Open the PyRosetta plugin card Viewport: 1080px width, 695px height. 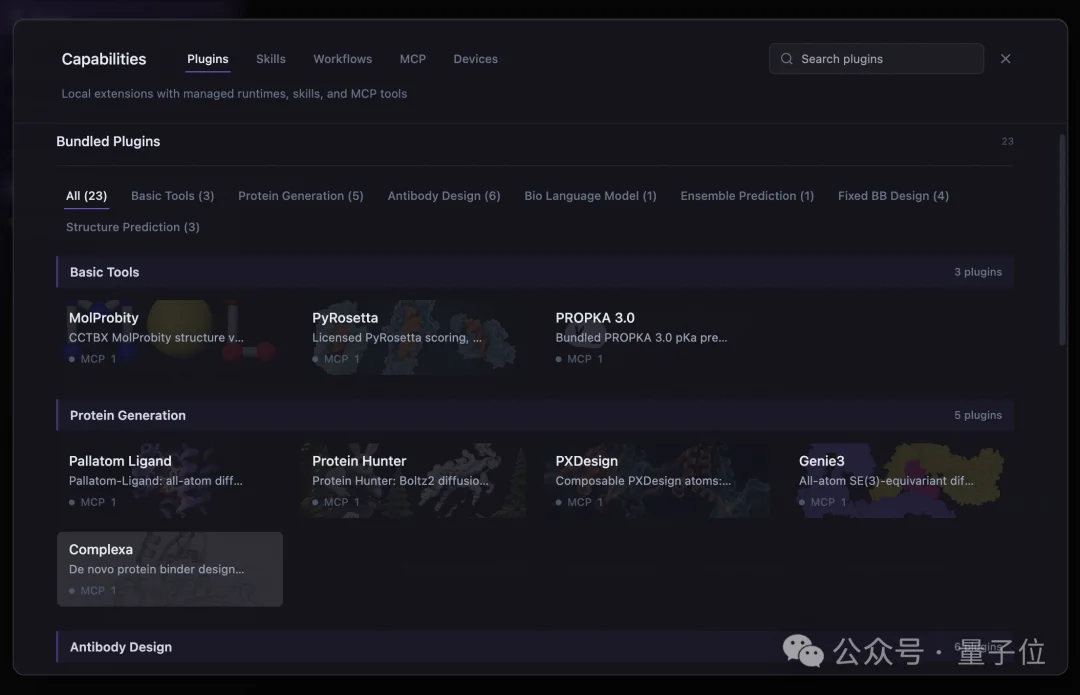[x=413, y=337]
